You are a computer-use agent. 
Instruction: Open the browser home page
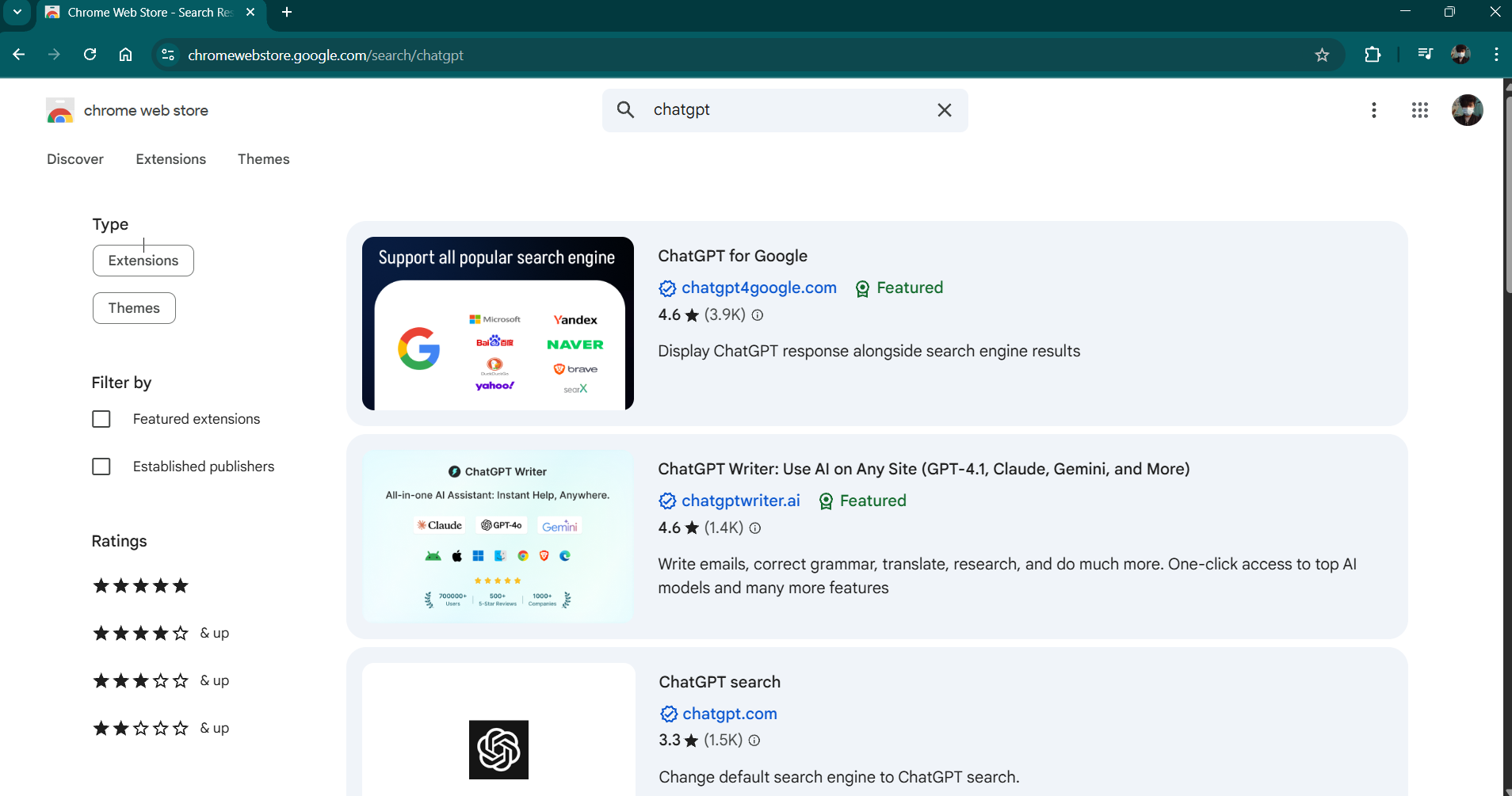tap(125, 55)
